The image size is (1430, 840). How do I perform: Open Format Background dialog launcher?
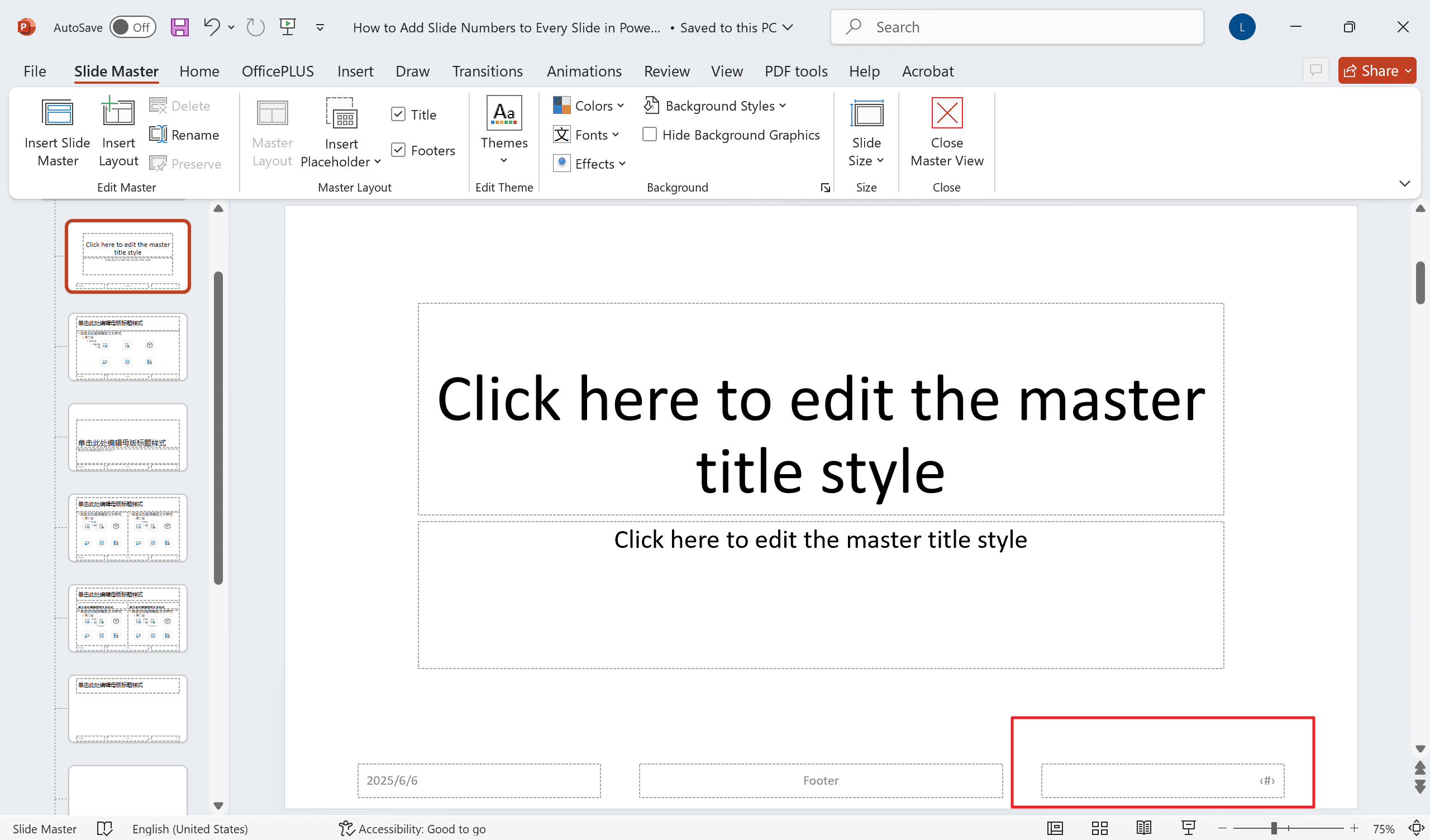[825, 188]
